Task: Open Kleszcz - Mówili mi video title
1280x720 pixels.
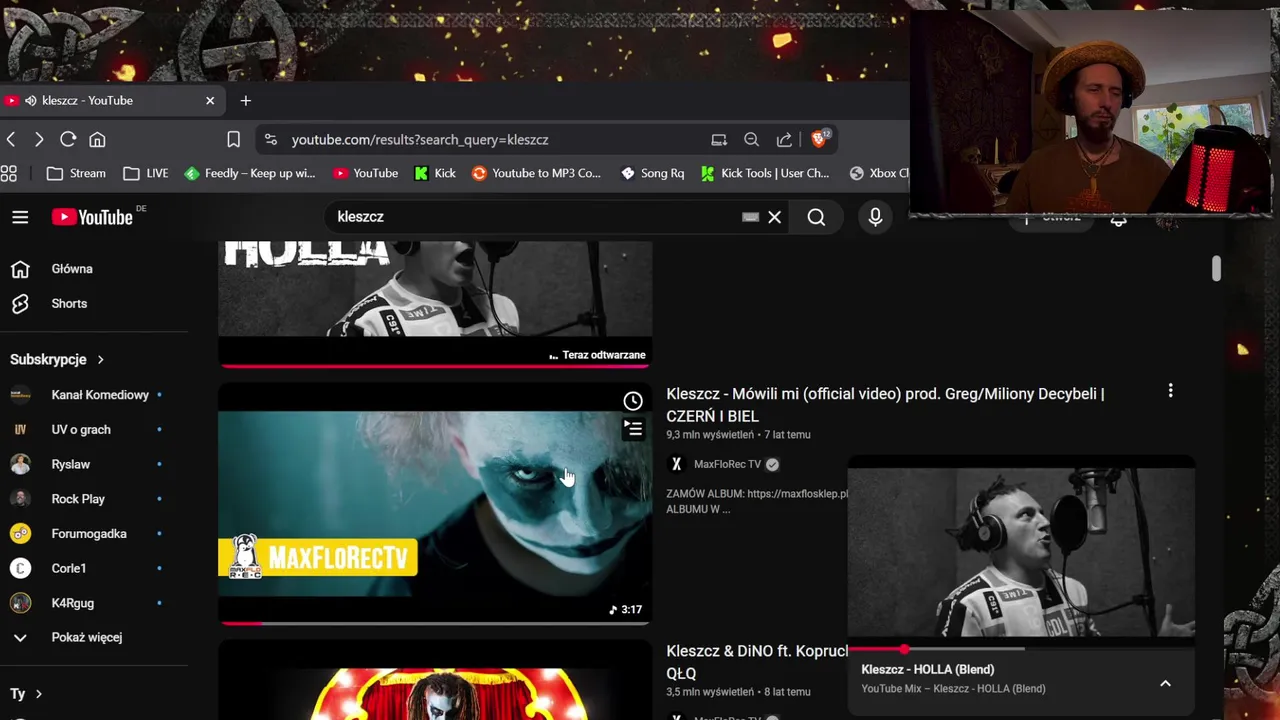Action: tap(885, 405)
